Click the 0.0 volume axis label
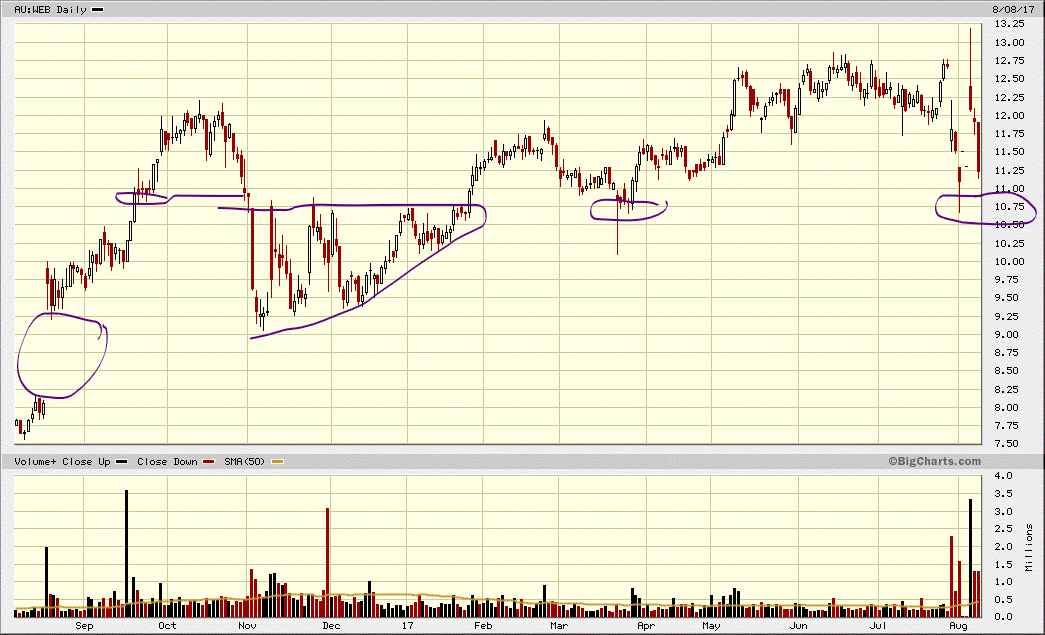Screen dimensions: 1045x635 [x=1004, y=616]
